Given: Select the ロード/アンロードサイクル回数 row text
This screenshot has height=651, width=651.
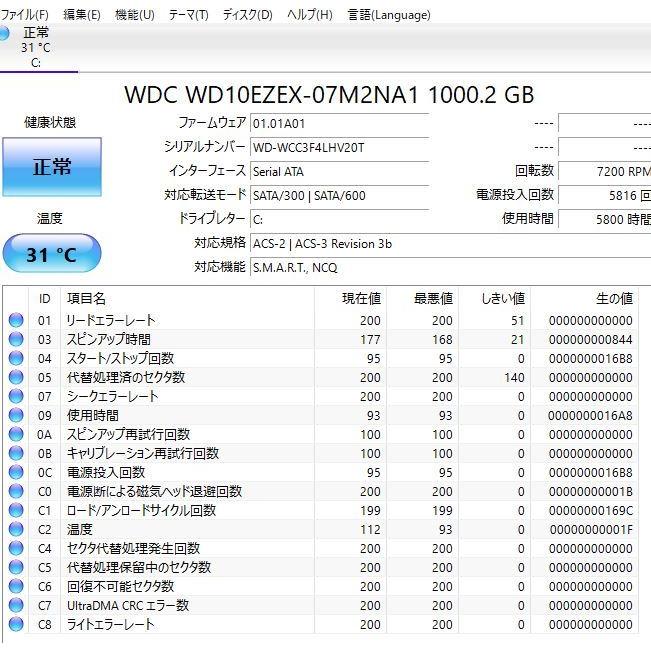Looking at the screenshot, I should click(142, 511).
